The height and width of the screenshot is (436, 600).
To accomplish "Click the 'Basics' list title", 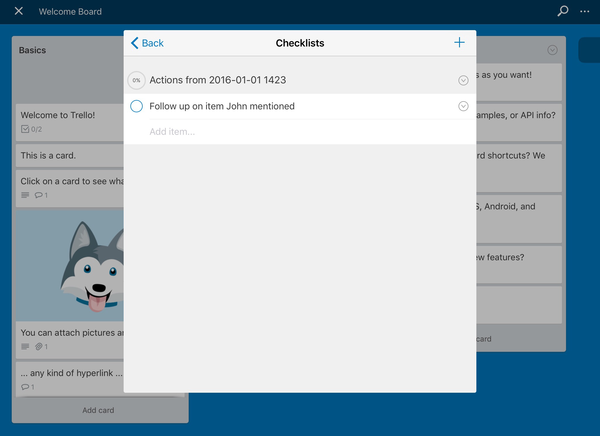I will (33, 50).
